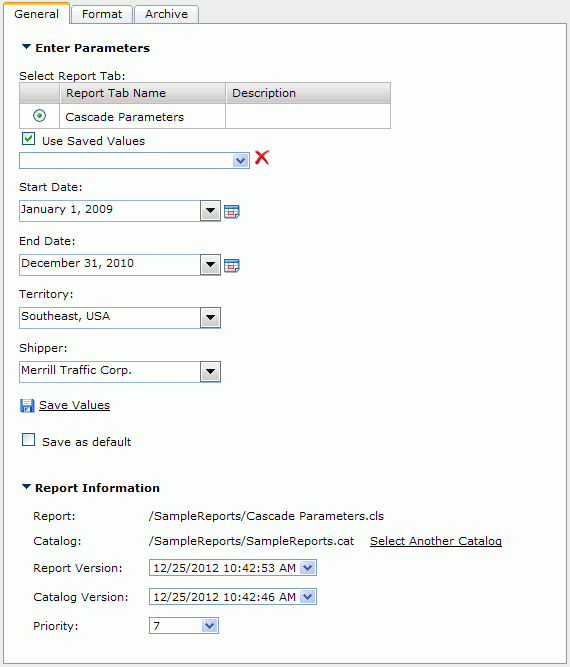
Task: Open the Territory dropdown showing Southeast, USA
Action: pos(120,318)
